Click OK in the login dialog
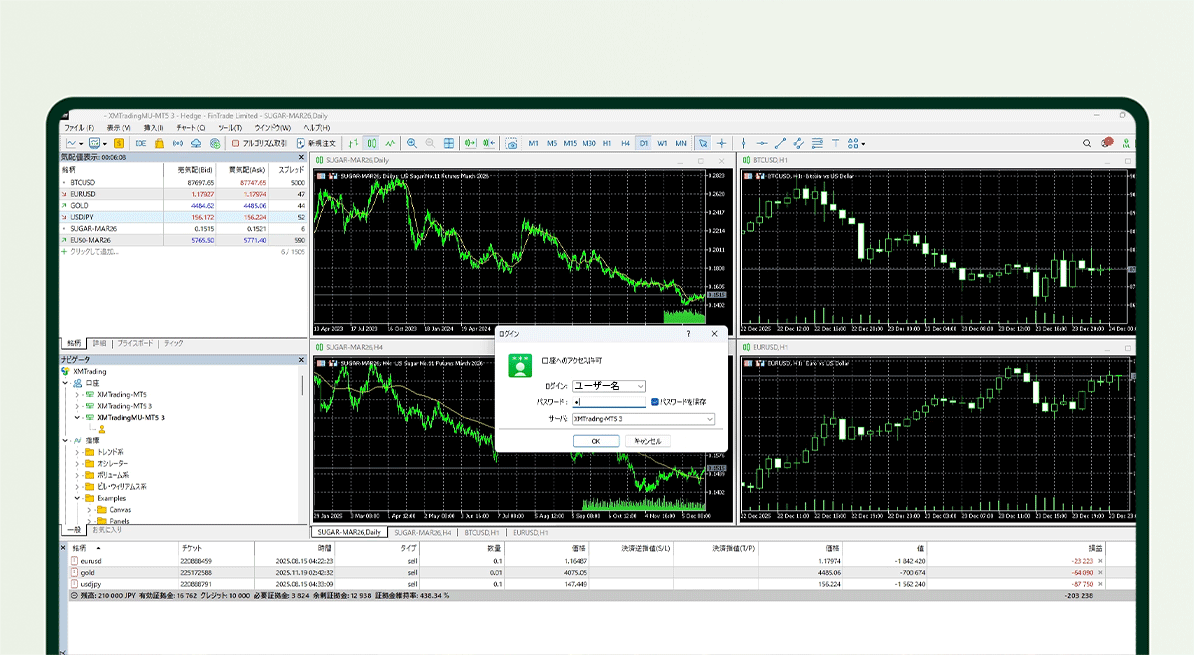Image resolution: width=1194 pixels, height=655 pixels. pyautogui.click(x=595, y=441)
